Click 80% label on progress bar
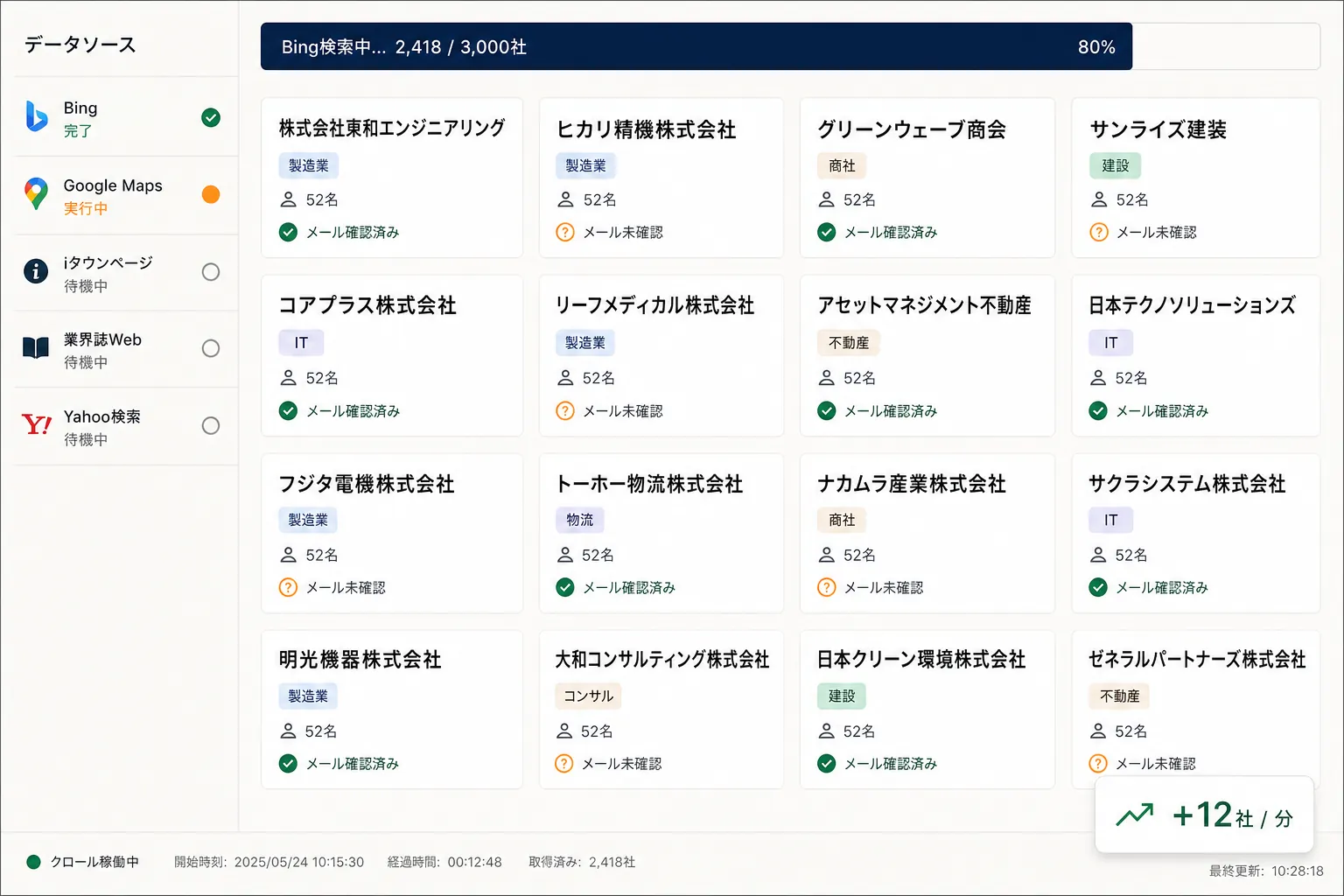Viewport: 1344px width, 896px height. coord(1096,47)
